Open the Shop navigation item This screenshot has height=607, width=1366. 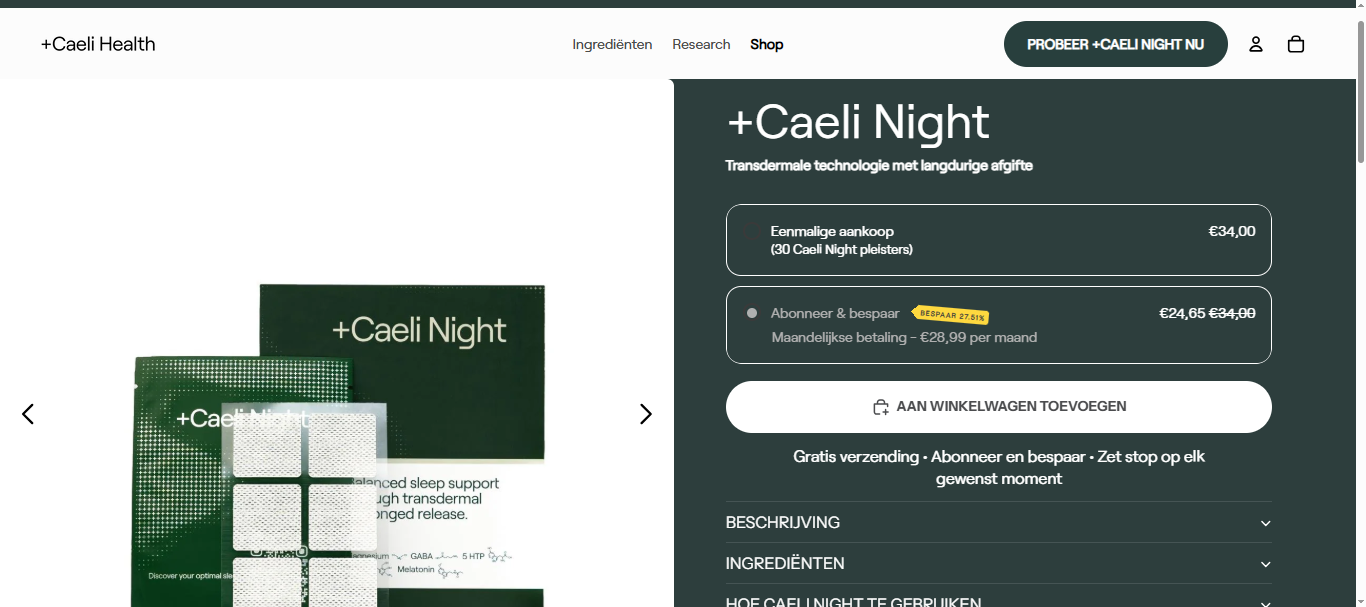(767, 44)
